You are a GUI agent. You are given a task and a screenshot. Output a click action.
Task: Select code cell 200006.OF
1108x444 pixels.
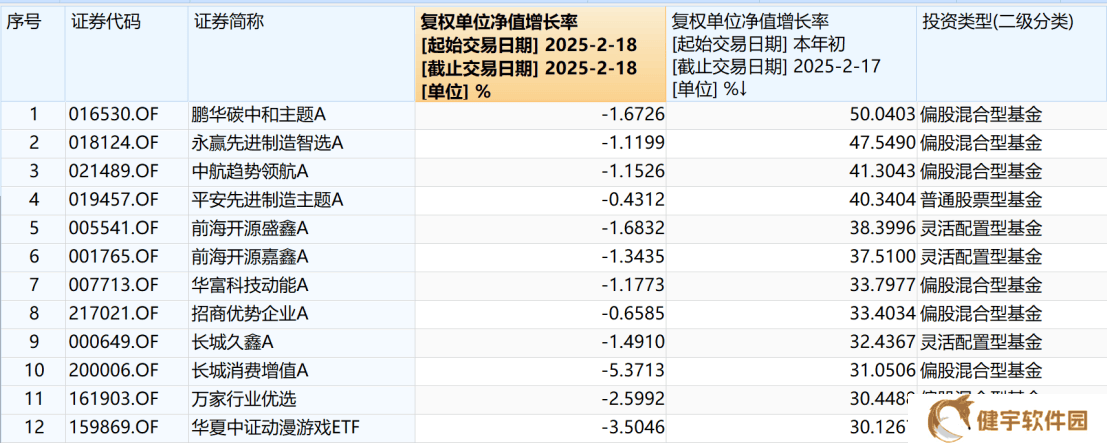click(x=114, y=370)
